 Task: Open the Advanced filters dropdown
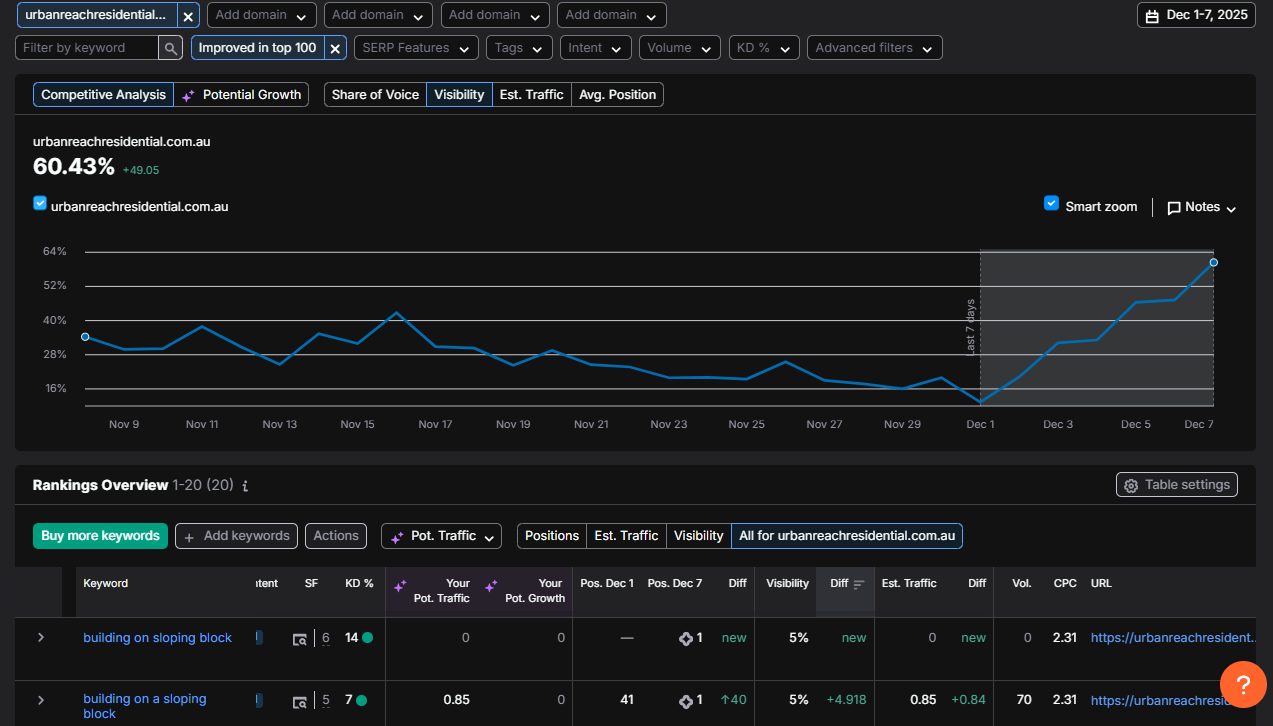pyautogui.click(x=874, y=48)
